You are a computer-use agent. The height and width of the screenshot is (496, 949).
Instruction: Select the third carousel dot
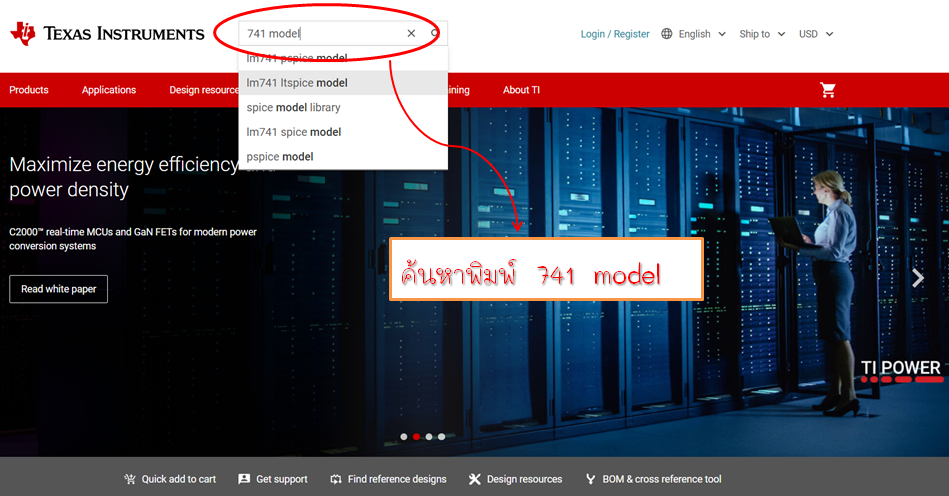pyautogui.click(x=429, y=437)
